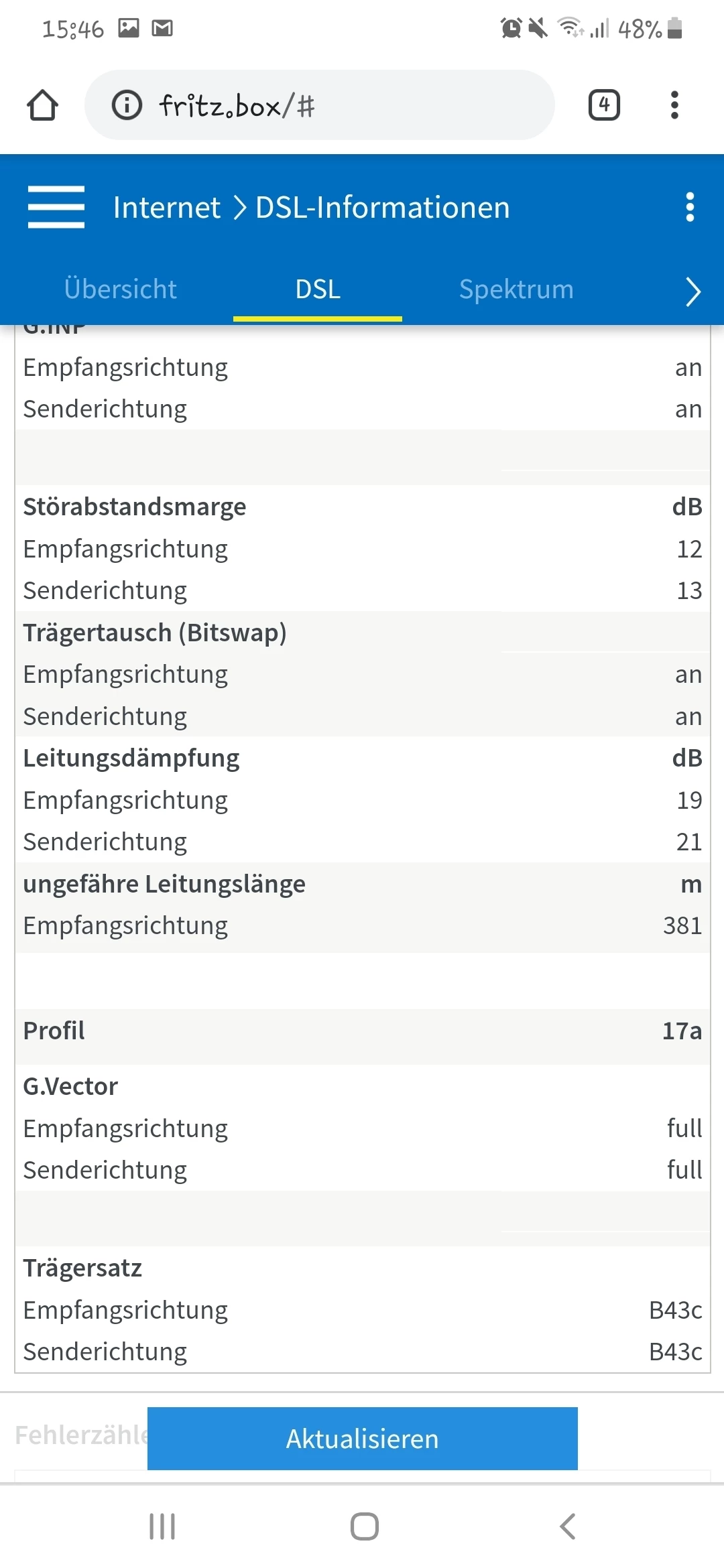Image resolution: width=724 pixels, height=1568 pixels.
Task: Switch to the Übersicht tab
Action: (x=121, y=289)
